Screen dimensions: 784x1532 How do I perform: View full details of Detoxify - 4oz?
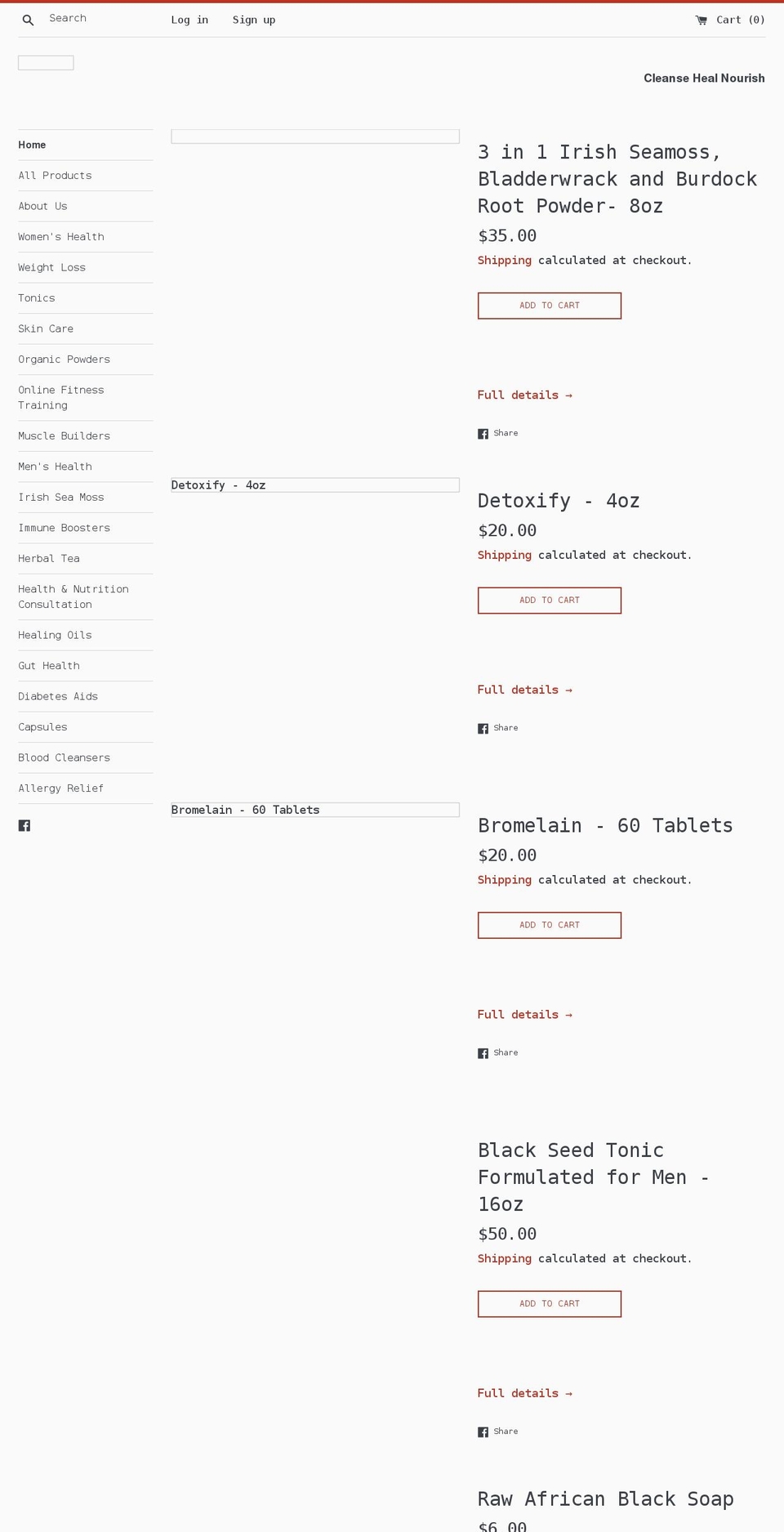coord(525,690)
